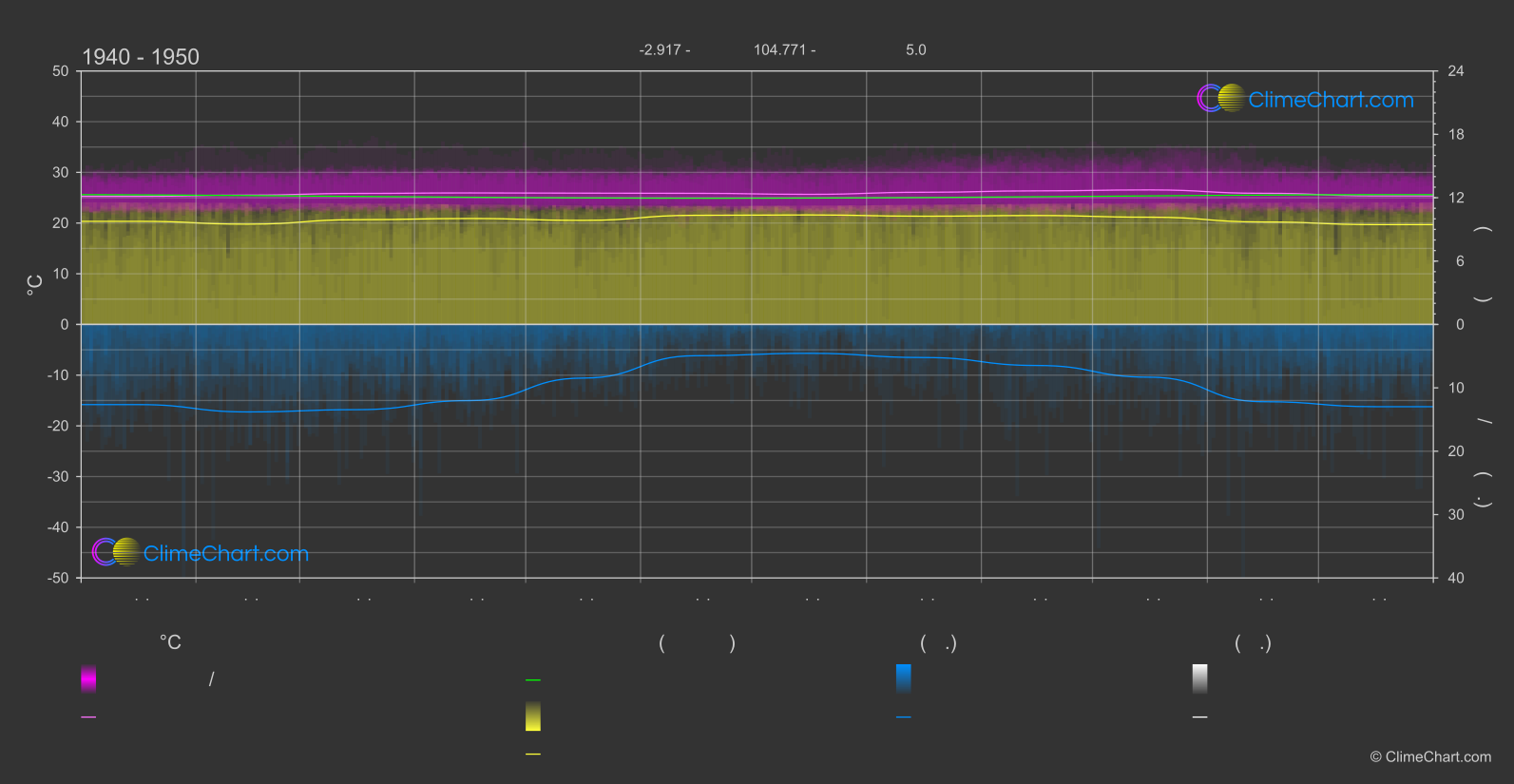
Task: Click the '-50' label on left axis
Action: 59,578
